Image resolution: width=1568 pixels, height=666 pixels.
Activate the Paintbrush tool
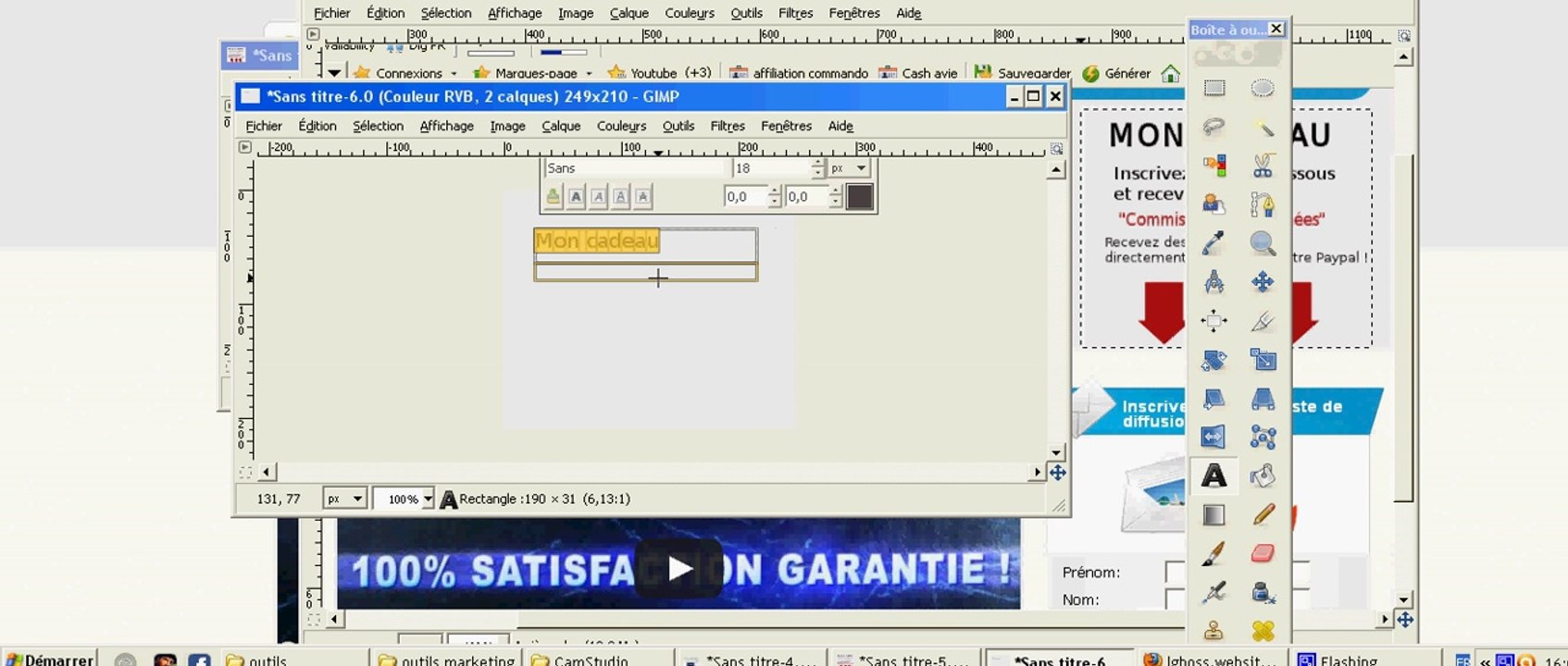(1213, 553)
